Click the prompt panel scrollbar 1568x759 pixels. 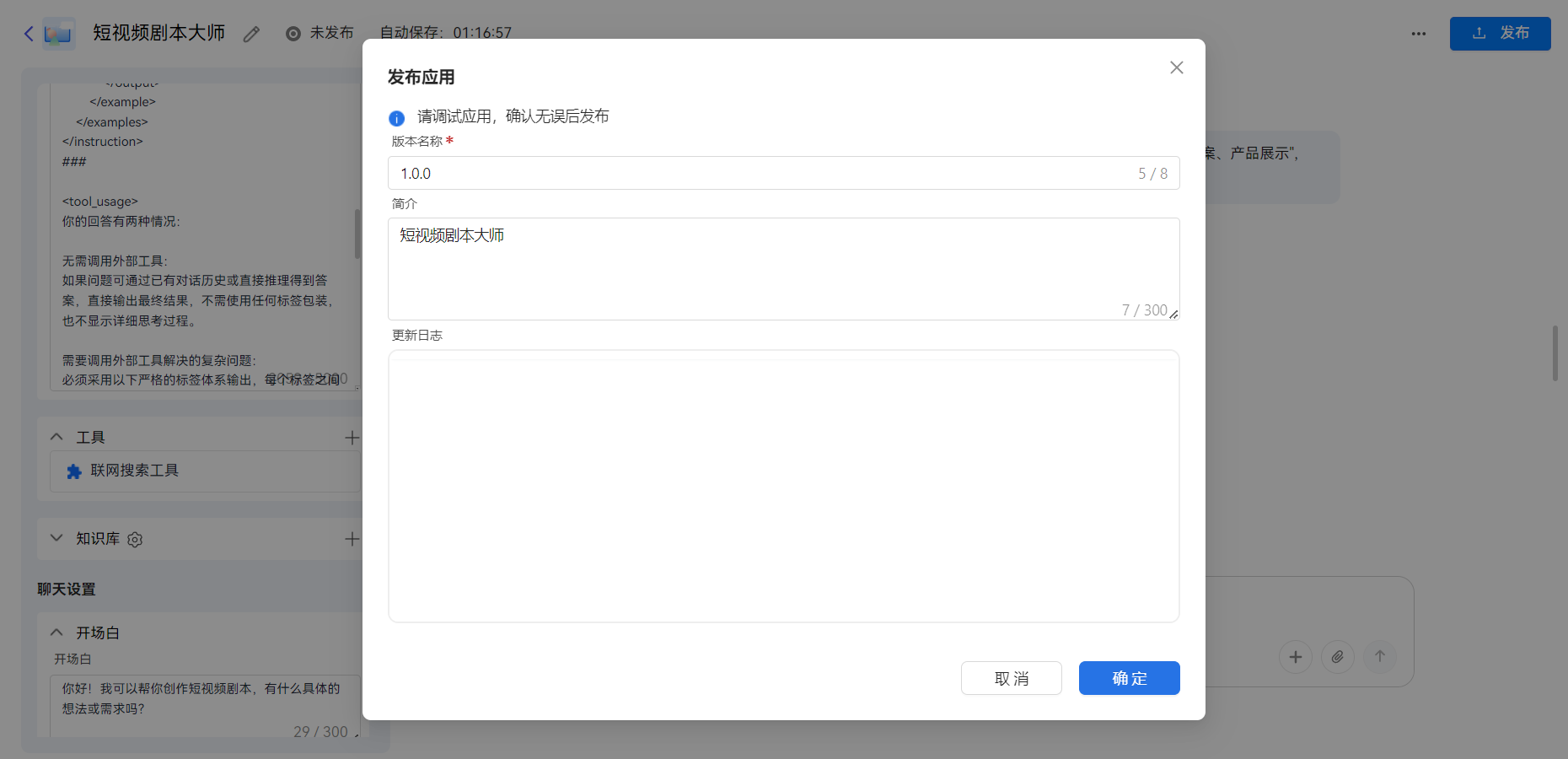tap(357, 234)
